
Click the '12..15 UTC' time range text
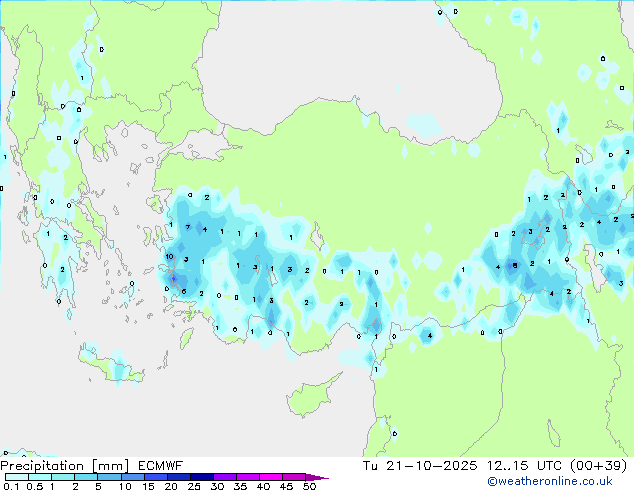pos(524,466)
